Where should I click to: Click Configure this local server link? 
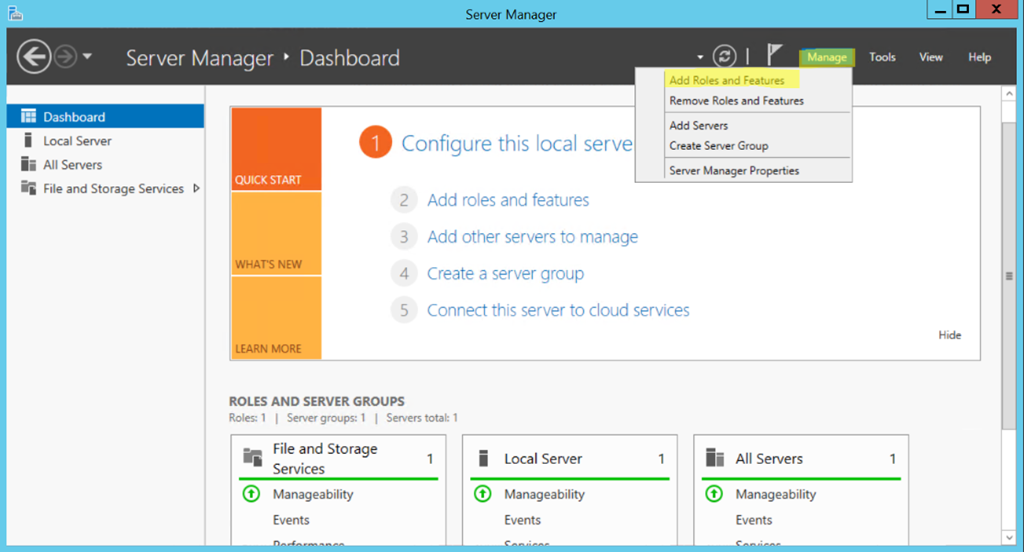click(x=517, y=143)
